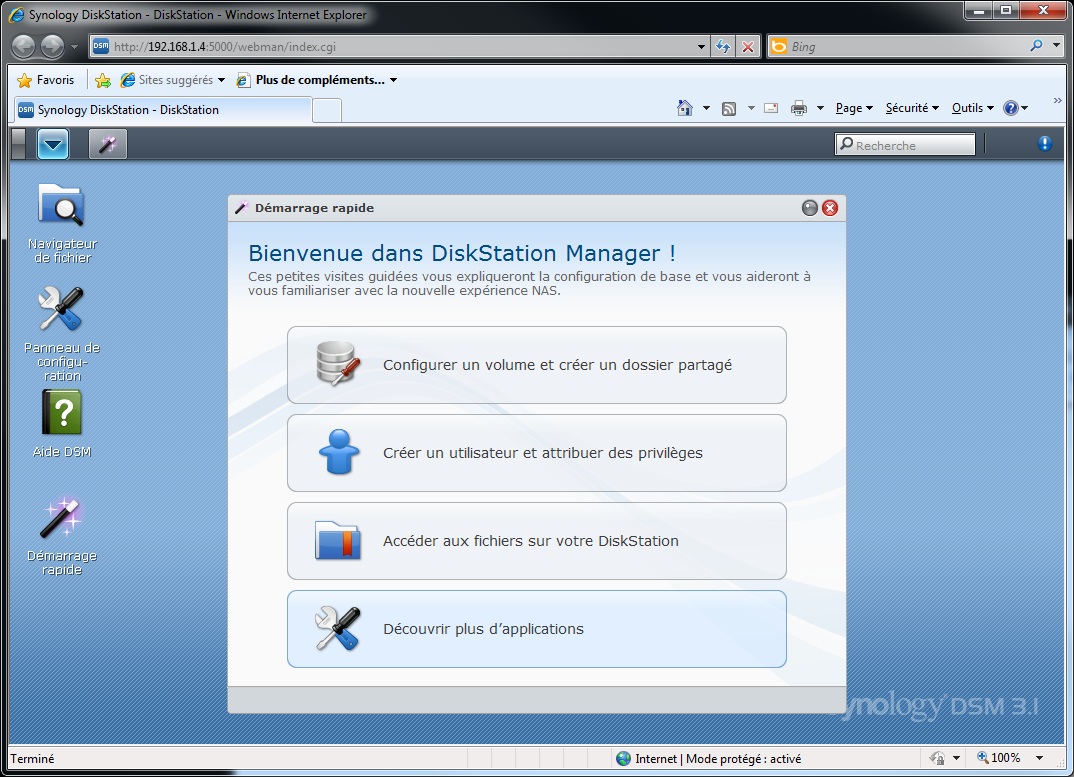Viewport: 1074px width, 777px height.
Task: Click the Mode protégé : activé status text
Action: click(743, 758)
